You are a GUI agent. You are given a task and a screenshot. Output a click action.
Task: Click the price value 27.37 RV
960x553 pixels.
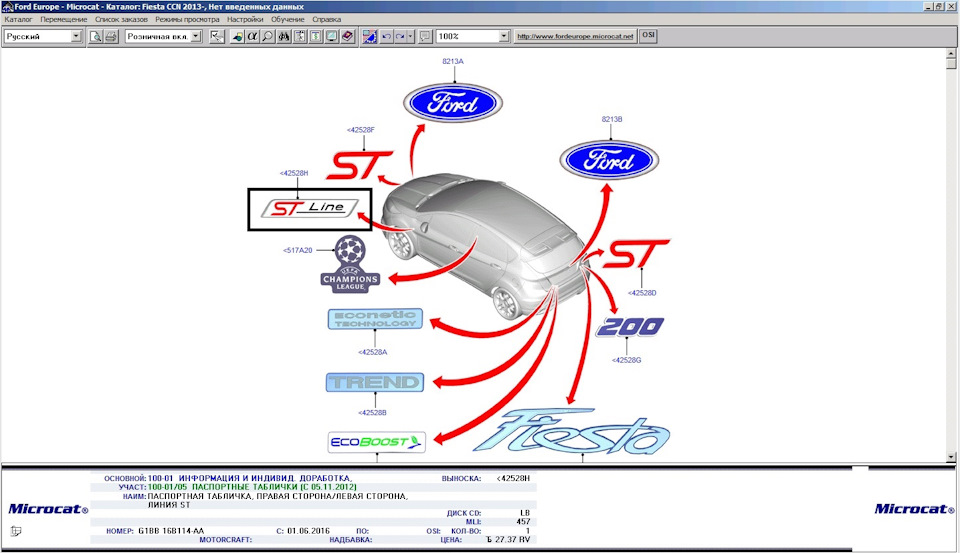pos(508,540)
